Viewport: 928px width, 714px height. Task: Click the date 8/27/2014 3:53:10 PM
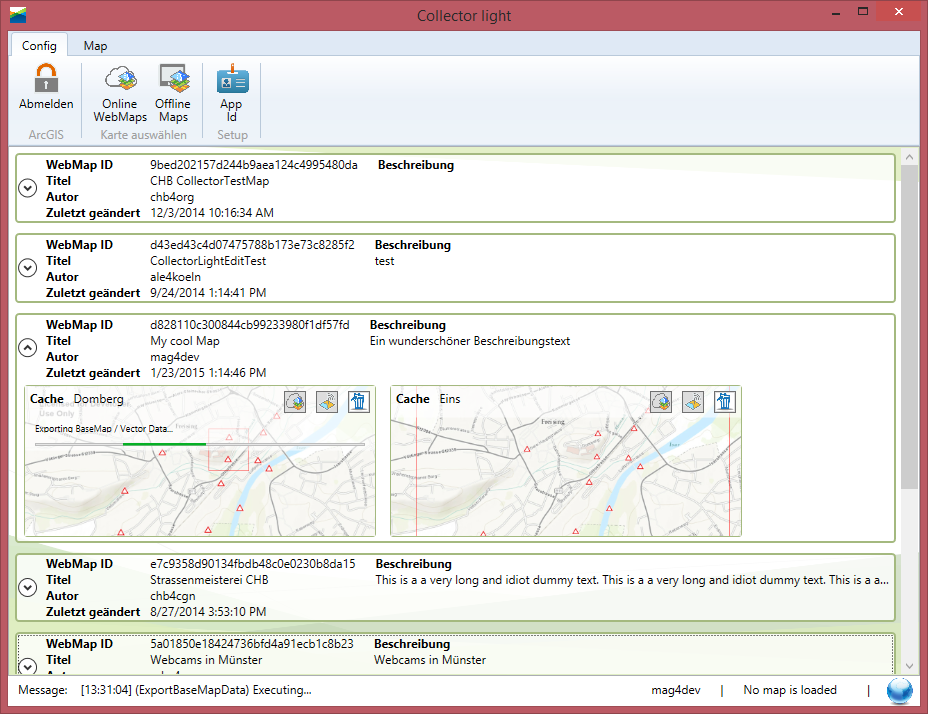[208, 612]
